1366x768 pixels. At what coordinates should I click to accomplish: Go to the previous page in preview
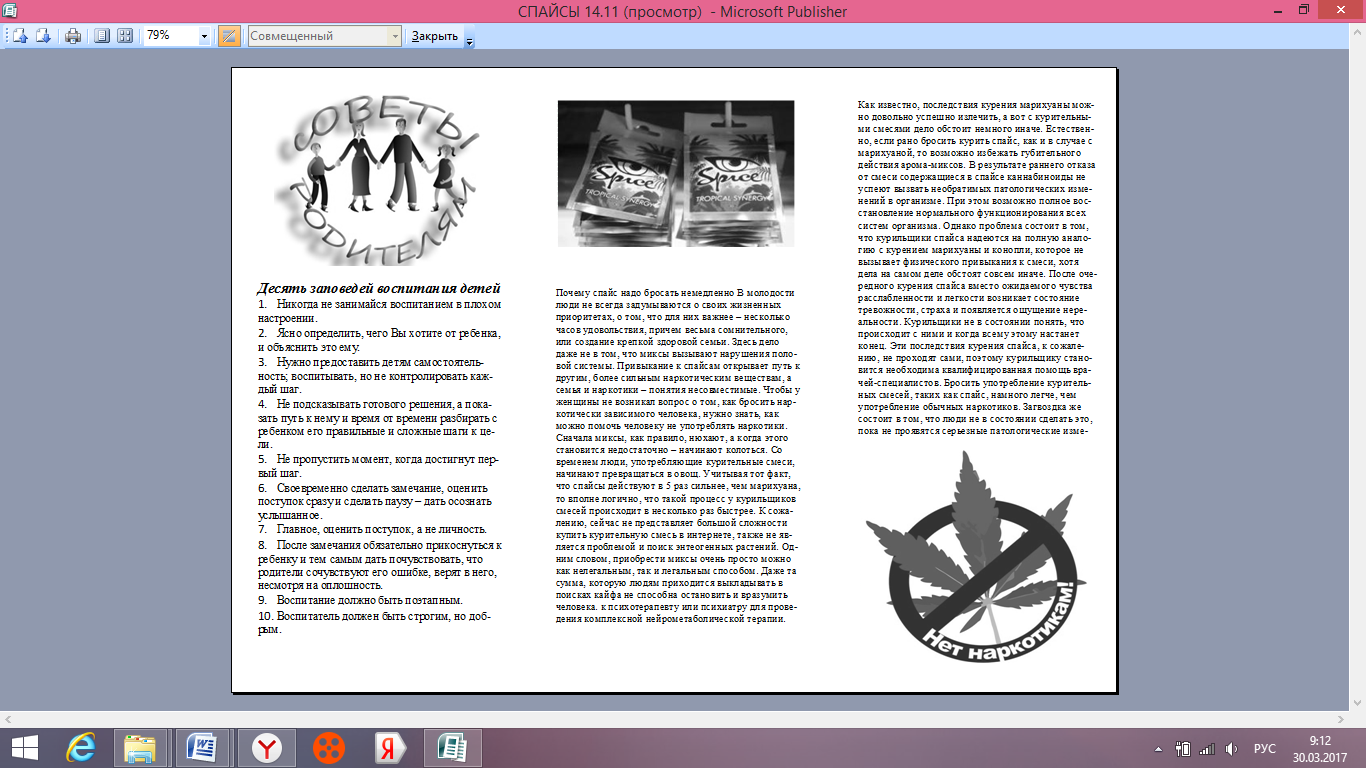pyautogui.click(x=20, y=36)
